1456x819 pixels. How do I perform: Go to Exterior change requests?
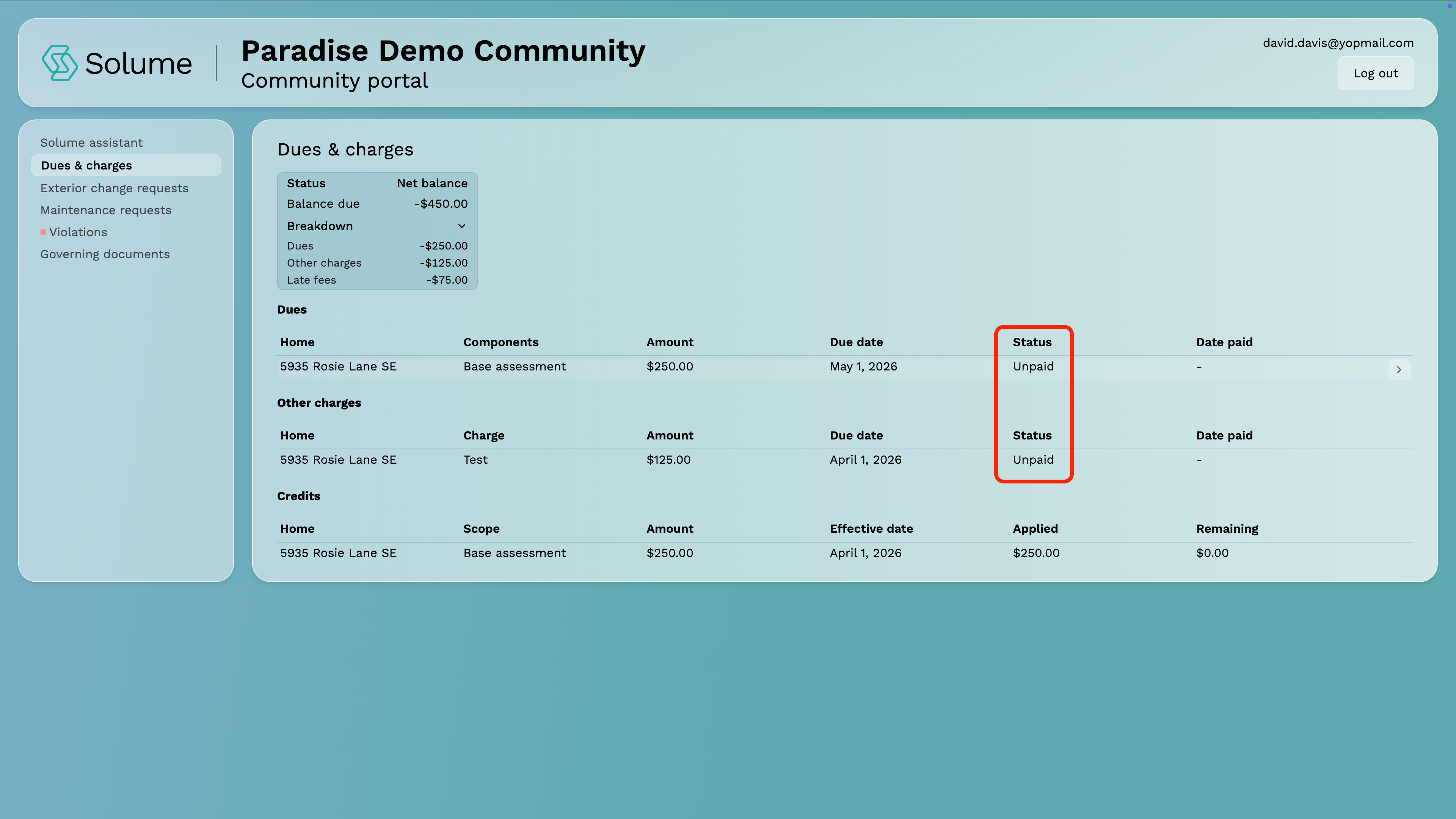(114, 188)
